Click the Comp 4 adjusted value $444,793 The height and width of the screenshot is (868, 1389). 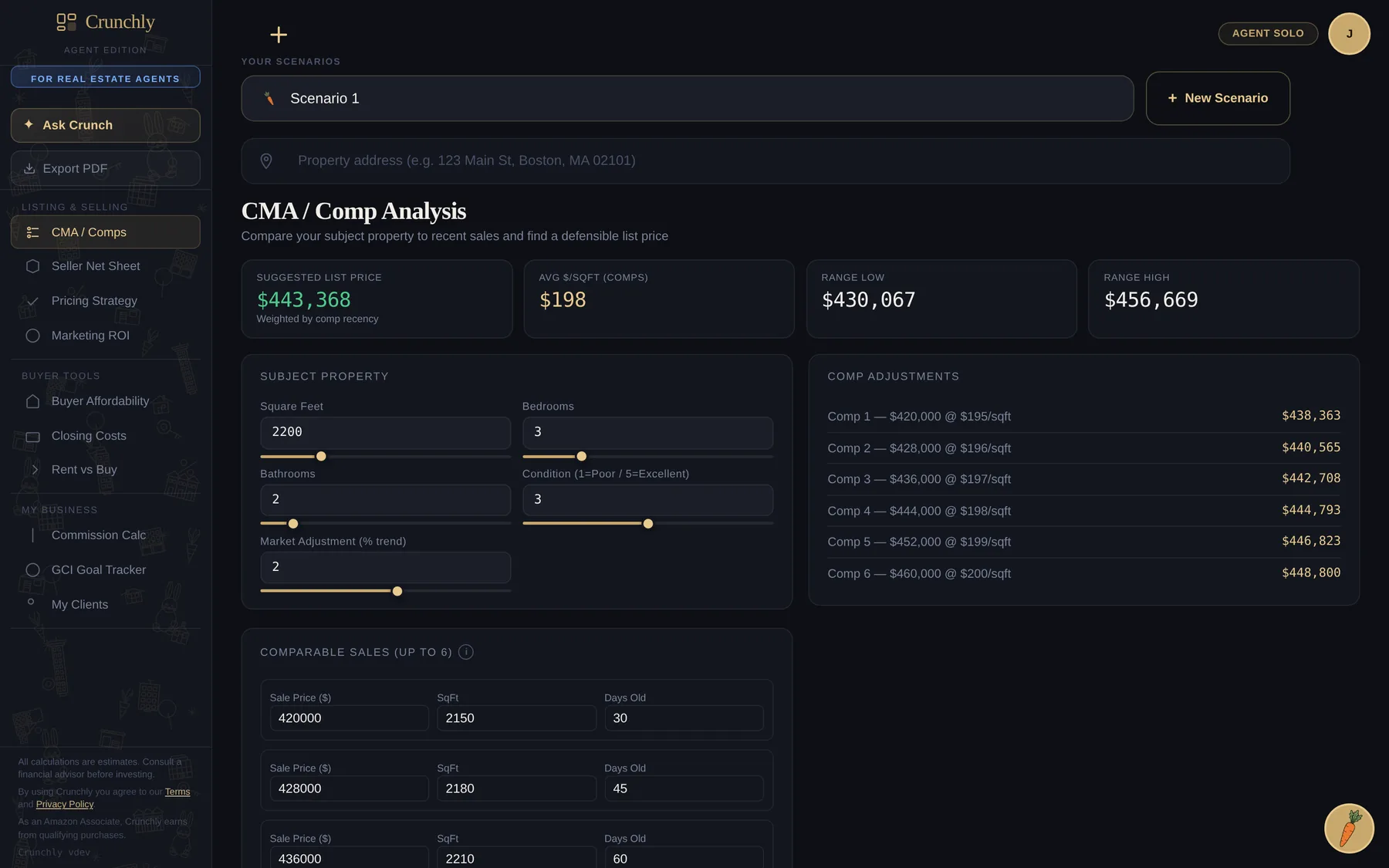[1311, 510]
